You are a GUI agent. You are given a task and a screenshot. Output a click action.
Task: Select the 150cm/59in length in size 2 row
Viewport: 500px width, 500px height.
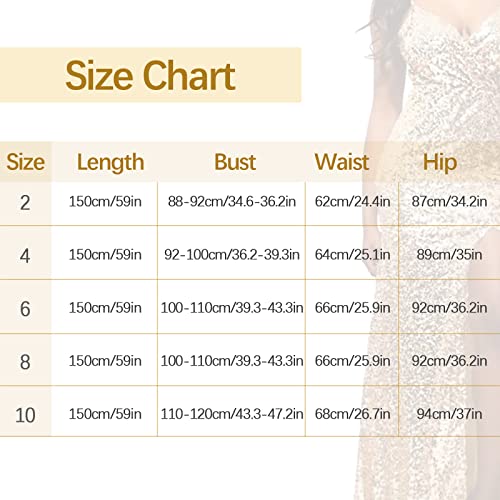[x=105, y=201]
